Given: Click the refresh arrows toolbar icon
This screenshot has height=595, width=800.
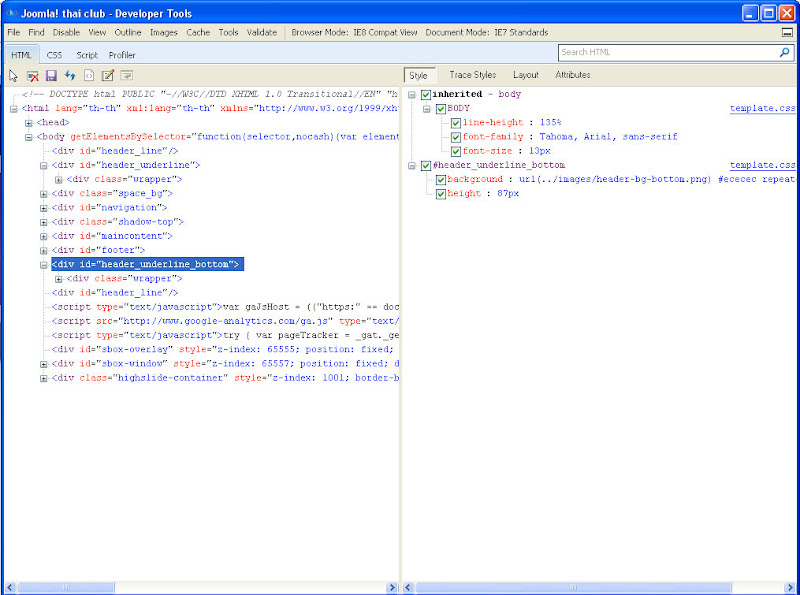Looking at the screenshot, I should coord(70,76).
